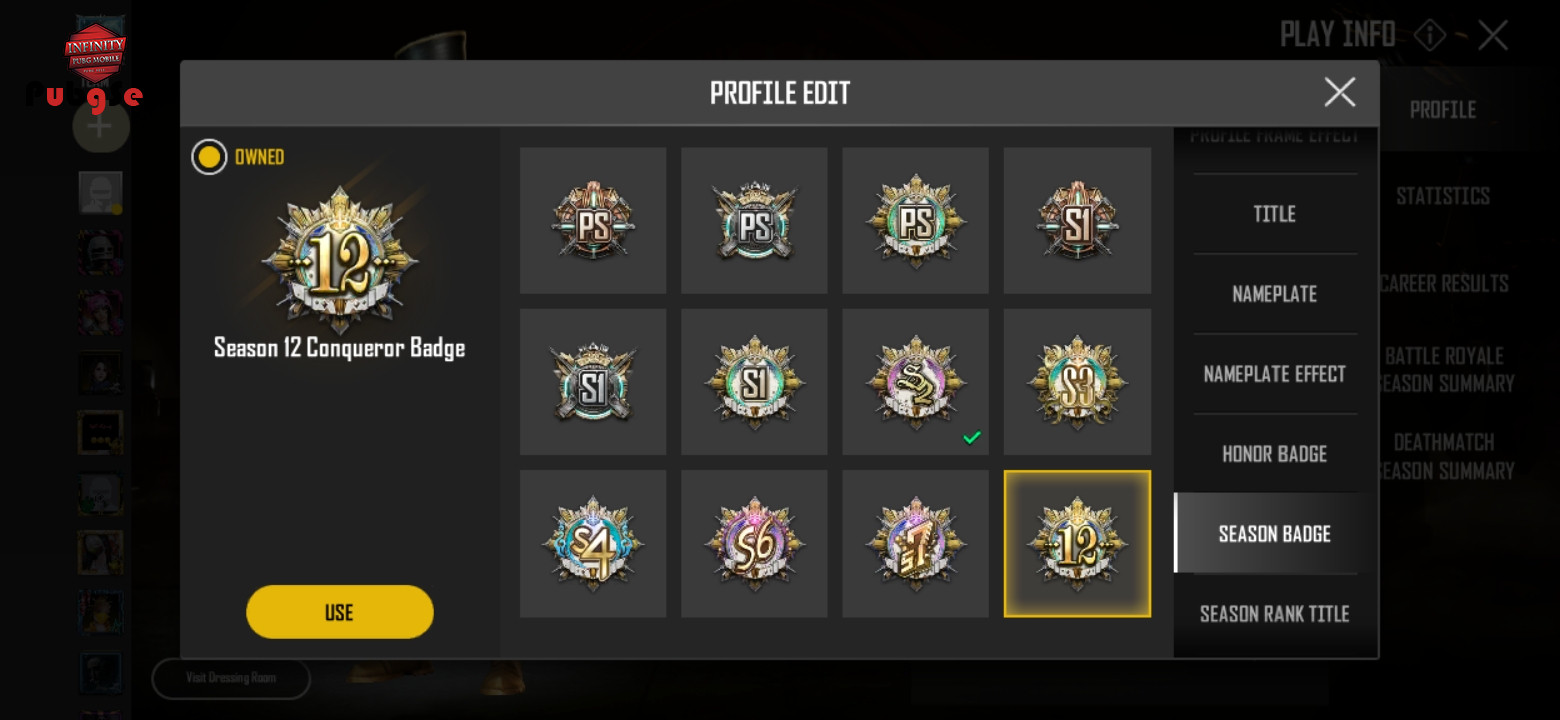Click the yellow USE button
The width and height of the screenshot is (1560, 720).
[x=340, y=612]
